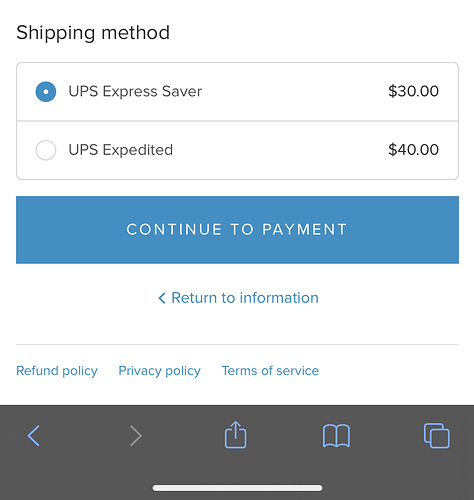Open the Privacy policy link
The height and width of the screenshot is (500, 474).
click(x=160, y=371)
